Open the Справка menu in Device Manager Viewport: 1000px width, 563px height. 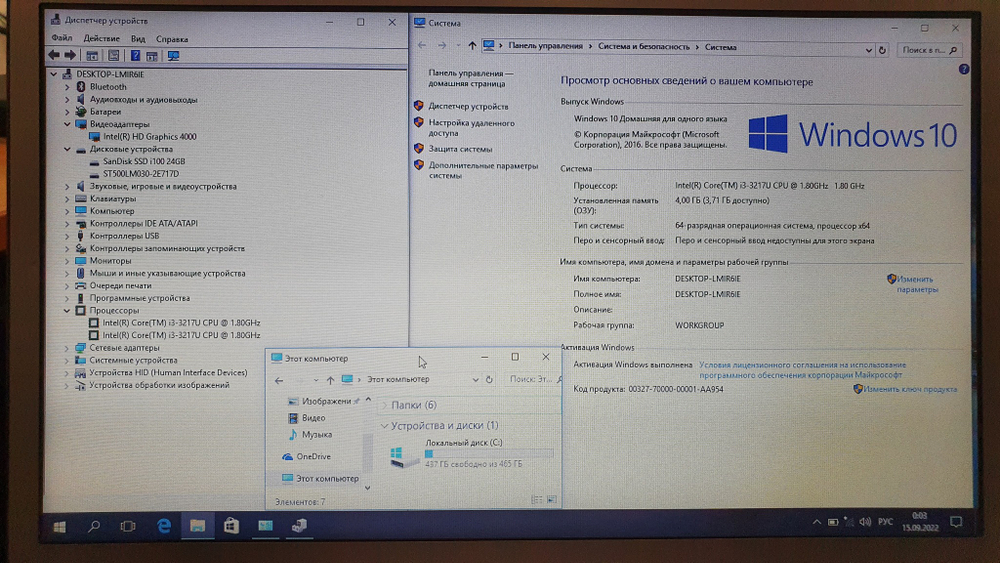coord(172,39)
